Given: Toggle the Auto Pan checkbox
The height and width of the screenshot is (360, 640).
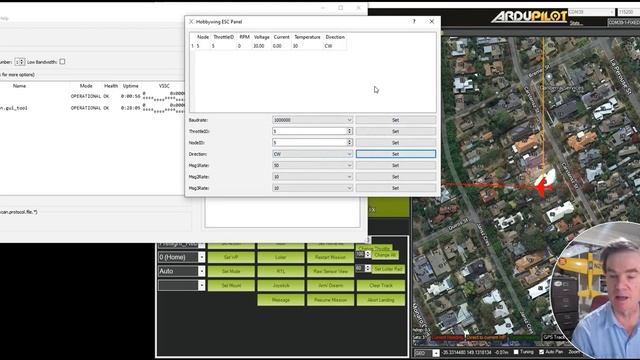Looking at the screenshot, I should click(542, 352).
